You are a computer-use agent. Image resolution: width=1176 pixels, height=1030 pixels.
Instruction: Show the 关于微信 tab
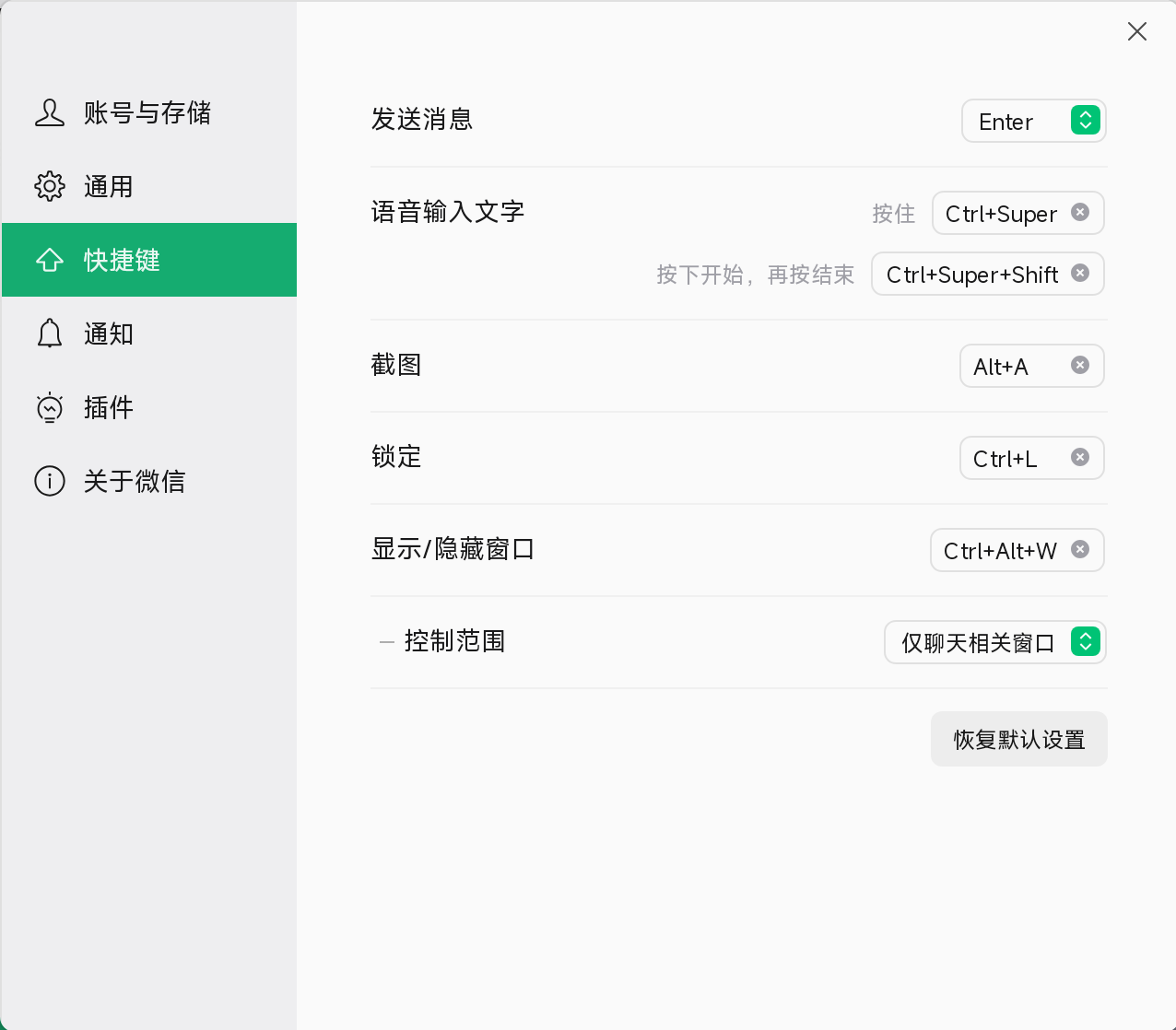(x=149, y=481)
